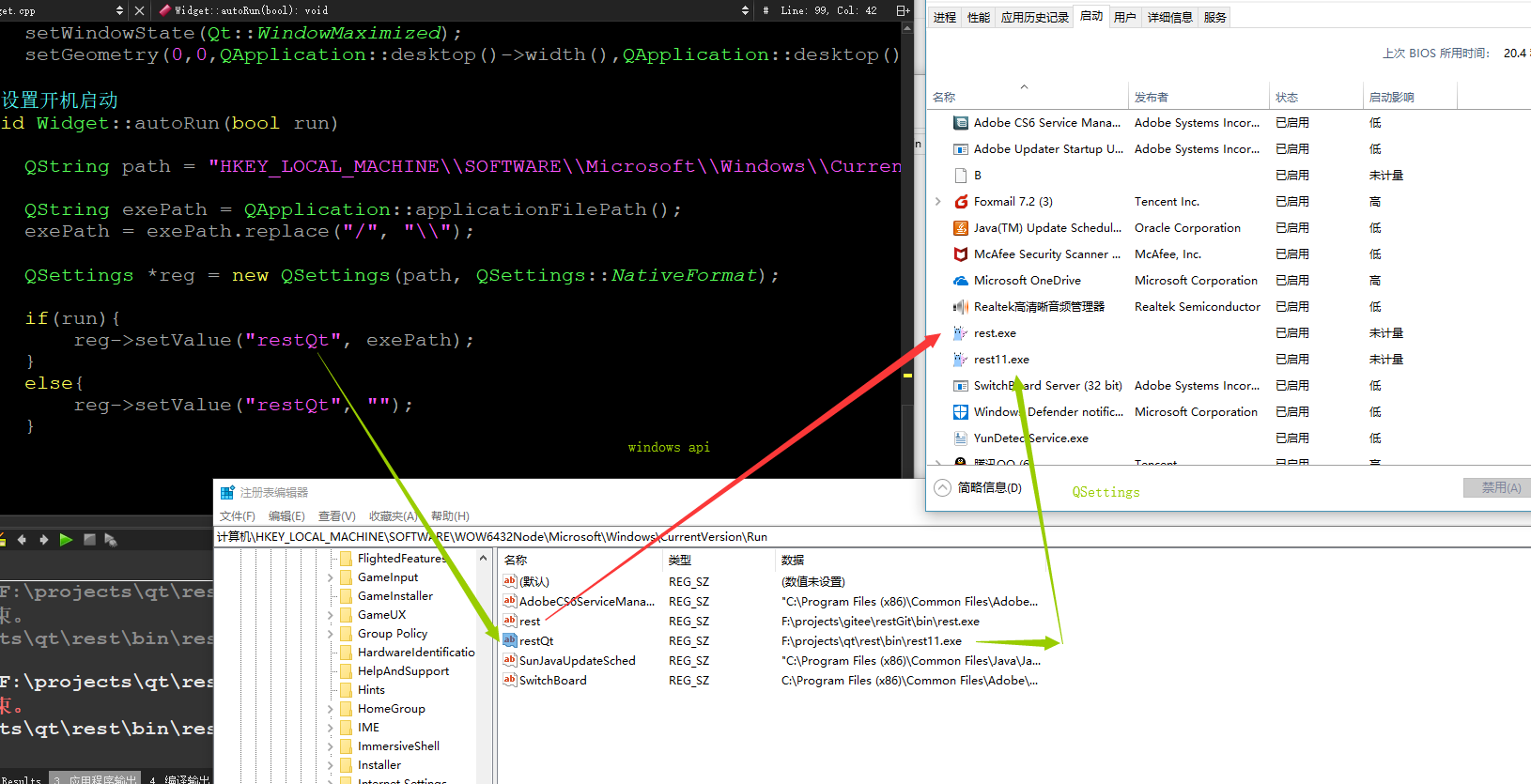Click the 类型 column header in Registry Editor
The image size is (1531, 784).
pyautogui.click(x=719, y=560)
